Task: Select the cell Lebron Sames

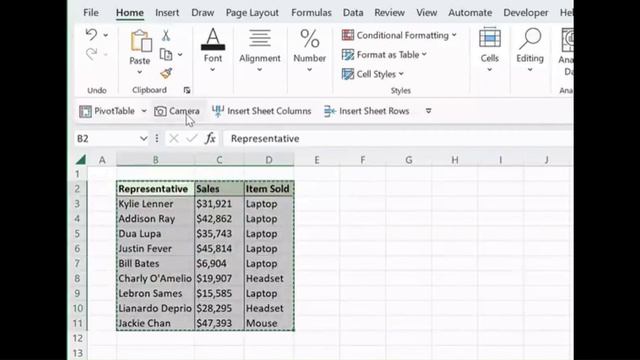Action: [x=155, y=293]
